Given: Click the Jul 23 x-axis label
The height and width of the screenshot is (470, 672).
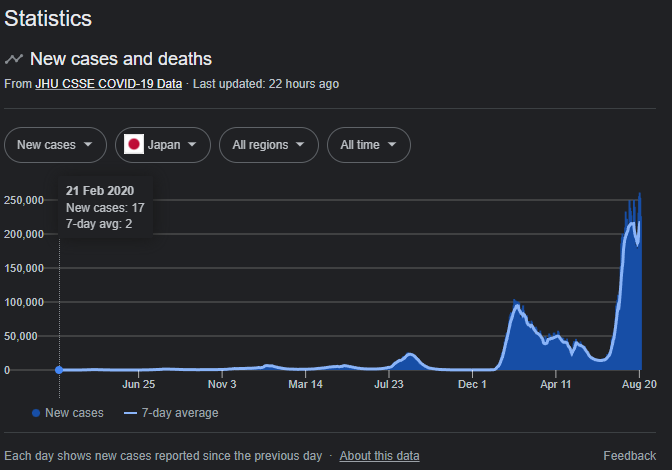Looking at the screenshot, I should coord(389,384).
